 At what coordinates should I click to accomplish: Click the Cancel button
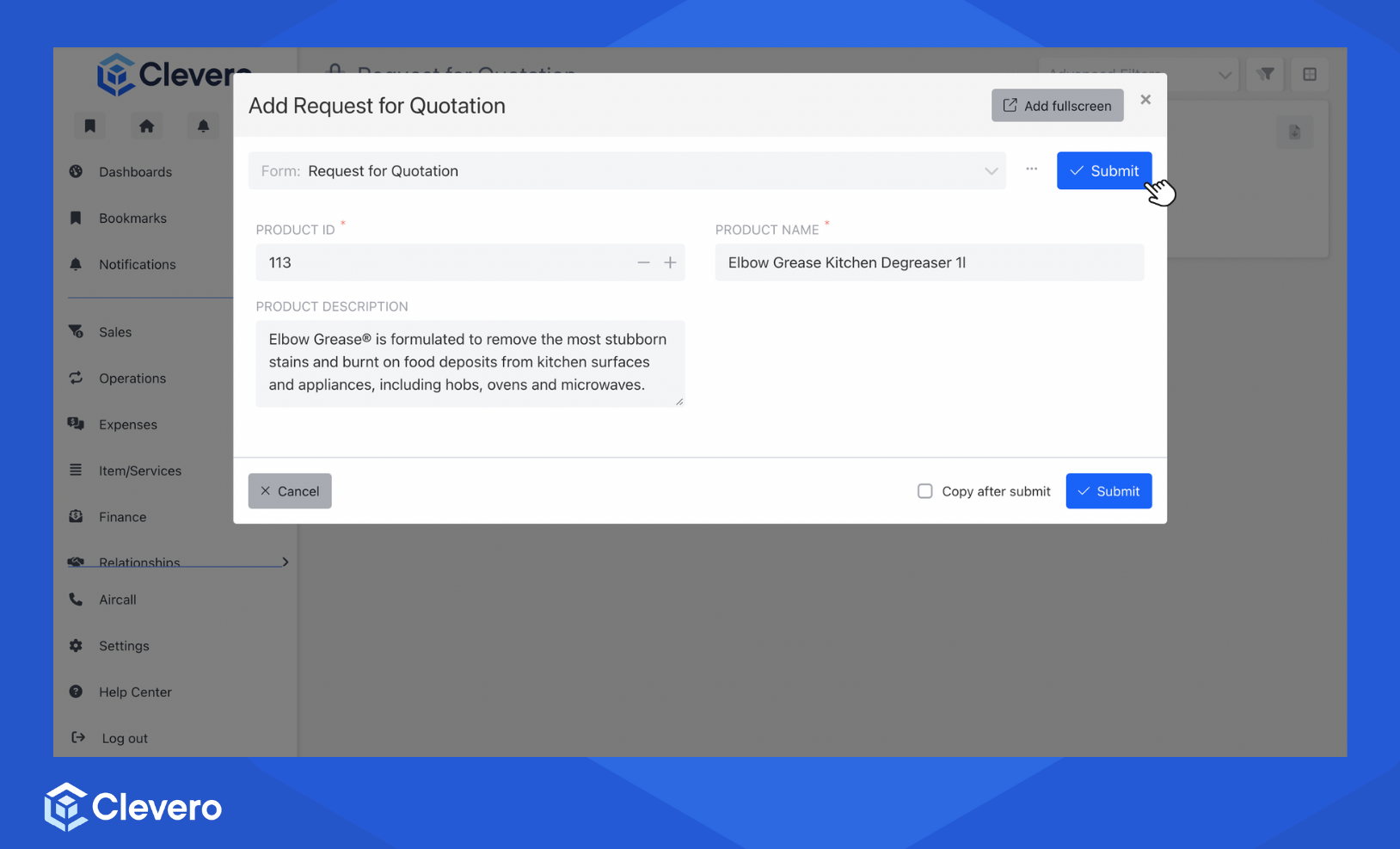click(290, 491)
